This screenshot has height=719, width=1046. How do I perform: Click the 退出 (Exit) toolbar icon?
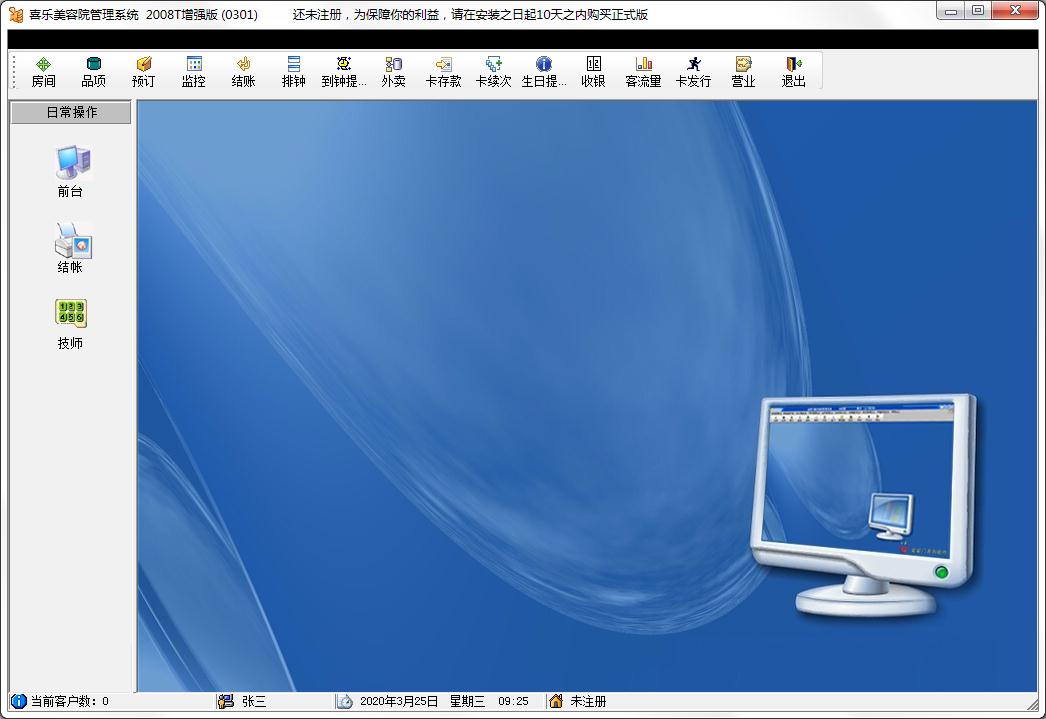793,71
